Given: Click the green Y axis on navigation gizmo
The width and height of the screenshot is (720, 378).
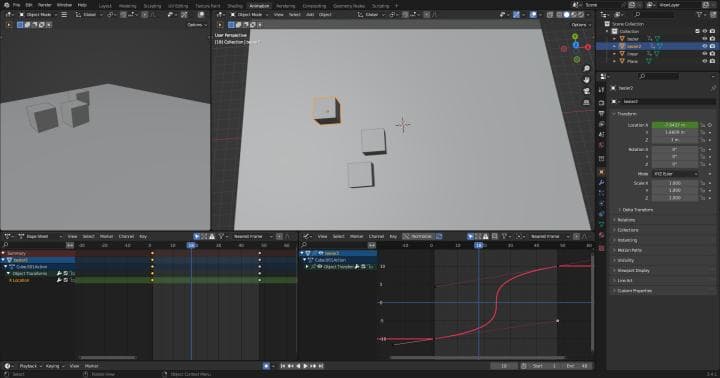Looking at the screenshot, I should coord(575,36).
